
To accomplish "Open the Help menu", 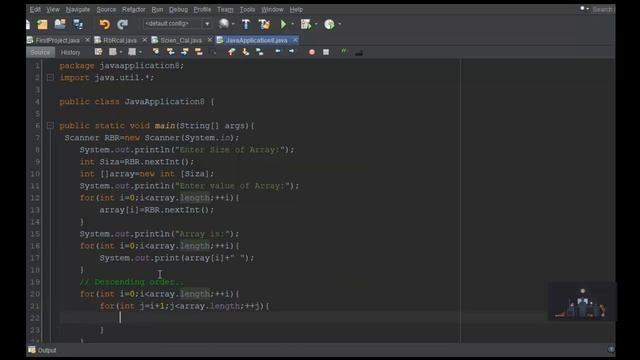I will tap(296, 9).
